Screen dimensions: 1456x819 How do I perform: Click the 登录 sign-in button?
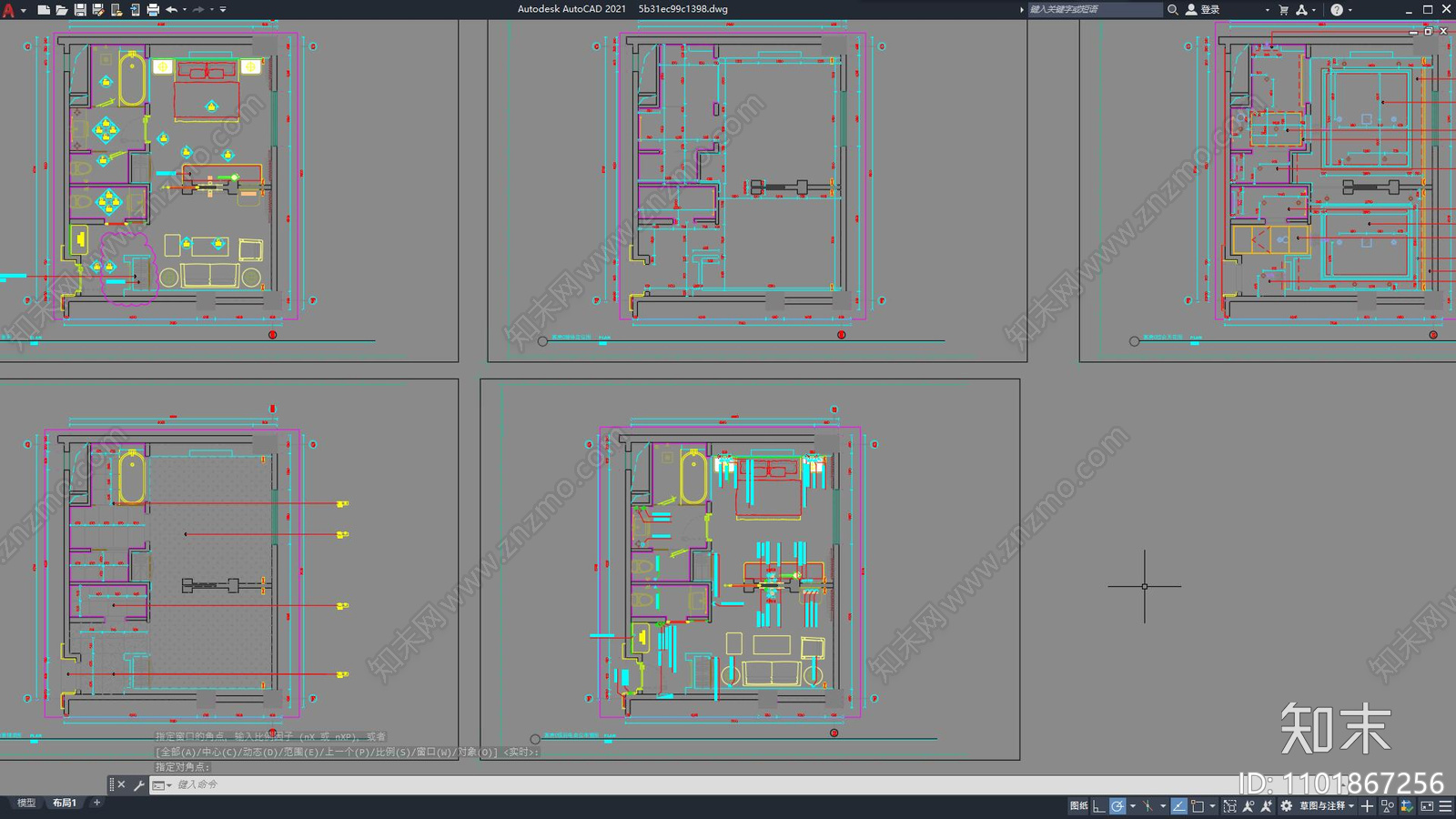click(1203, 9)
